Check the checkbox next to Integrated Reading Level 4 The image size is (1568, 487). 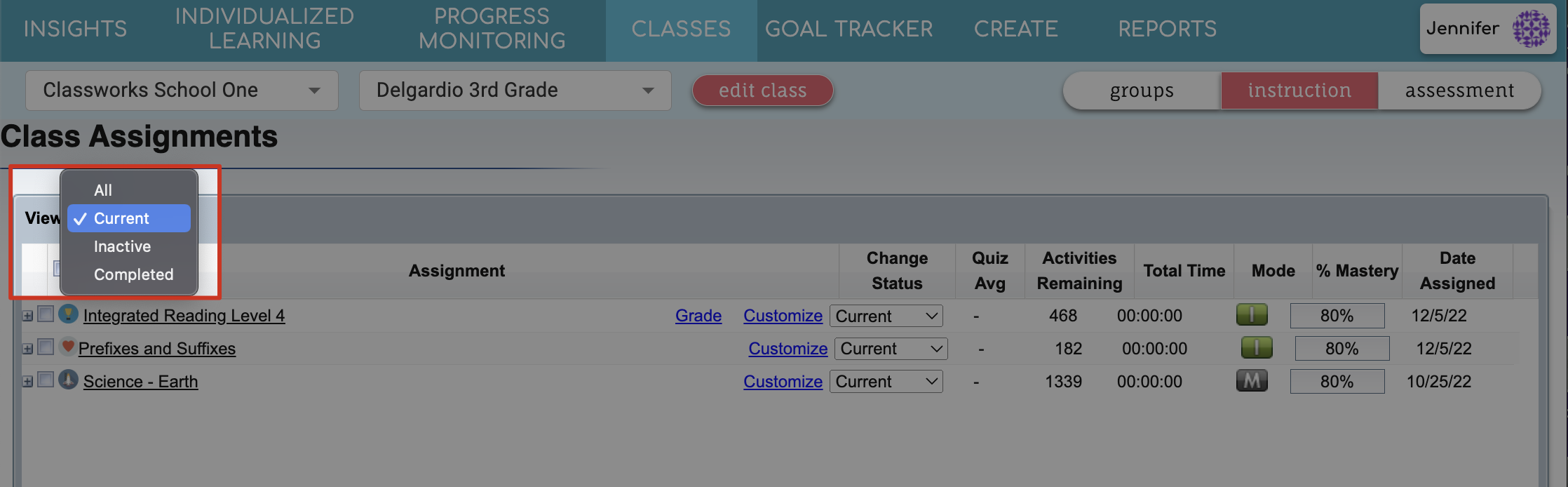pyautogui.click(x=46, y=314)
